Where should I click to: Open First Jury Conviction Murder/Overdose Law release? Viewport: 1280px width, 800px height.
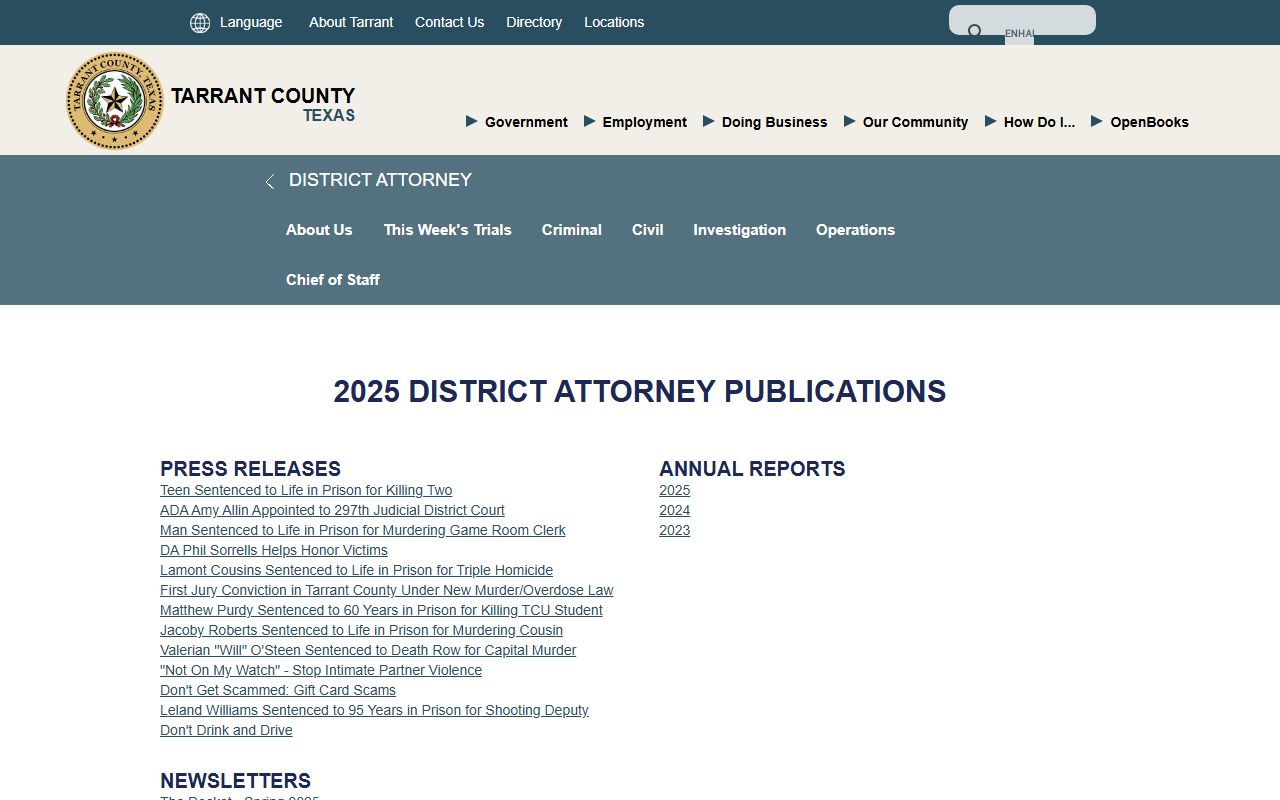tap(387, 590)
